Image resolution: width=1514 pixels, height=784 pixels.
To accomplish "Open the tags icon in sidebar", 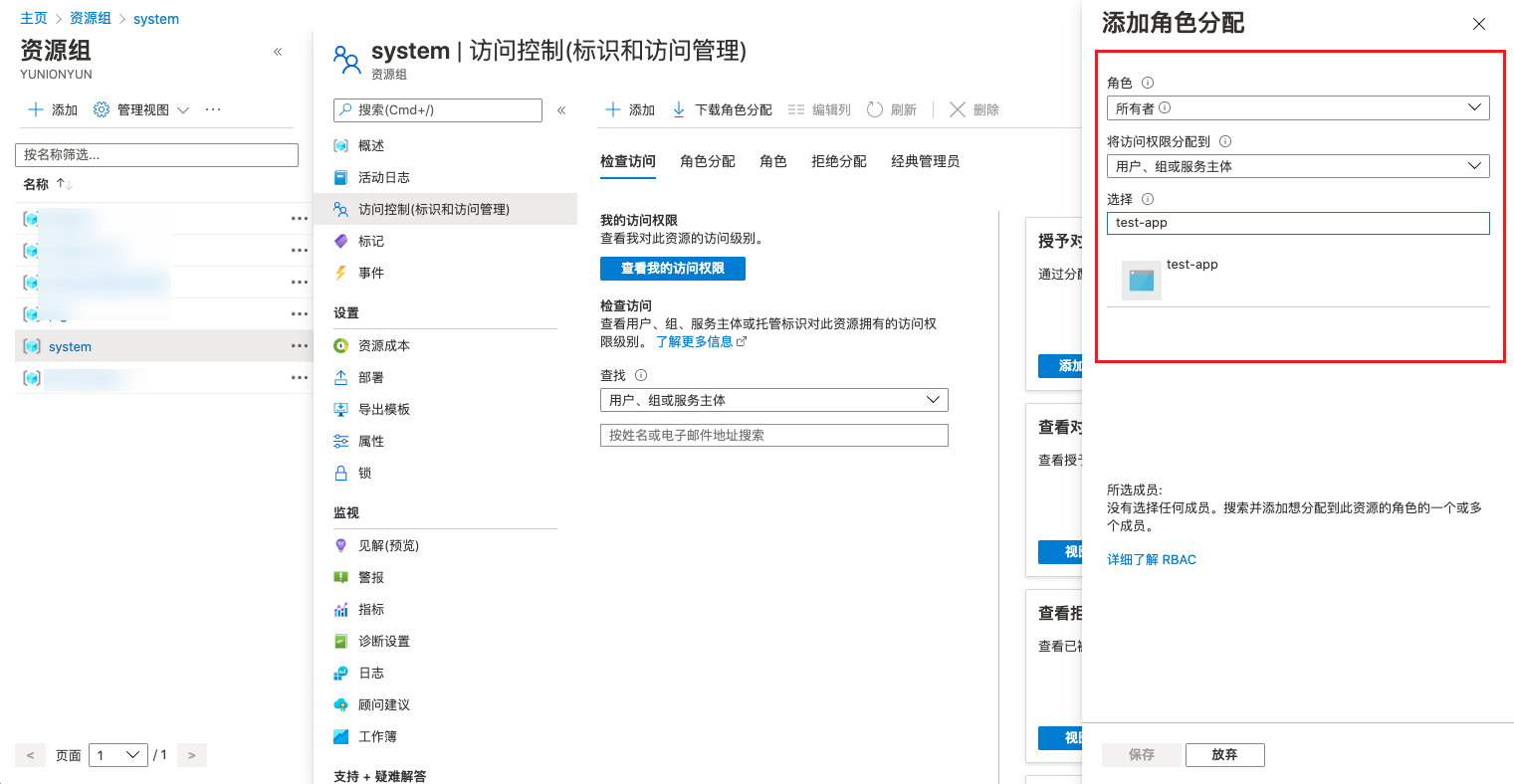I will (341, 241).
